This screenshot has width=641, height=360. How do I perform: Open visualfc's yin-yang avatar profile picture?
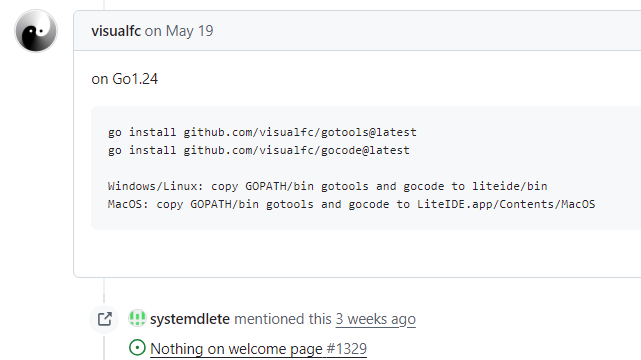36,31
